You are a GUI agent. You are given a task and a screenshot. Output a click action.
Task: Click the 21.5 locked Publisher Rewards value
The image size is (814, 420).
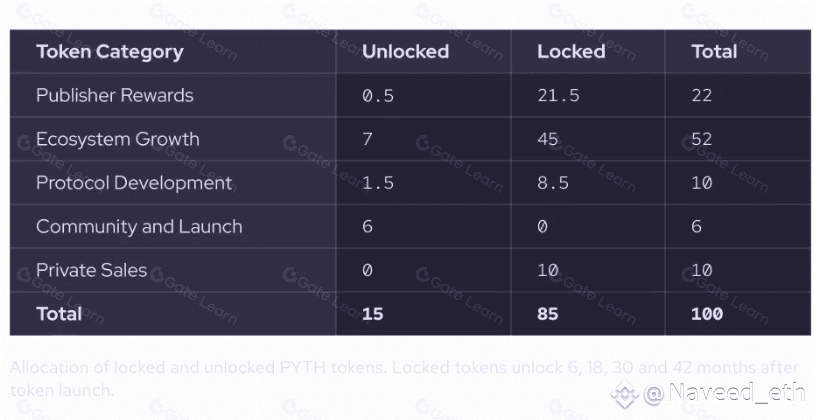[x=558, y=96]
